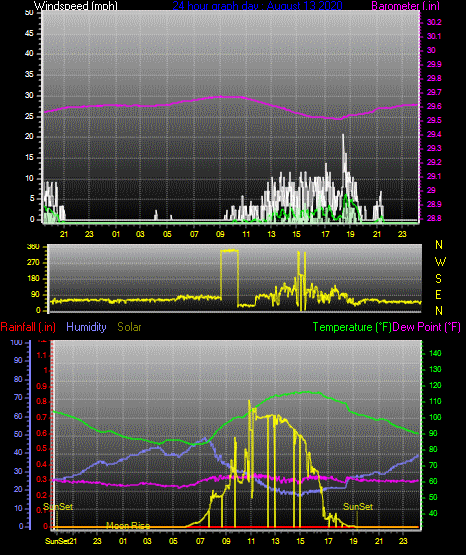Viewport: 466px width, 555px height.
Task: Select the olive 'Solar' legend label
Action: (x=130, y=327)
